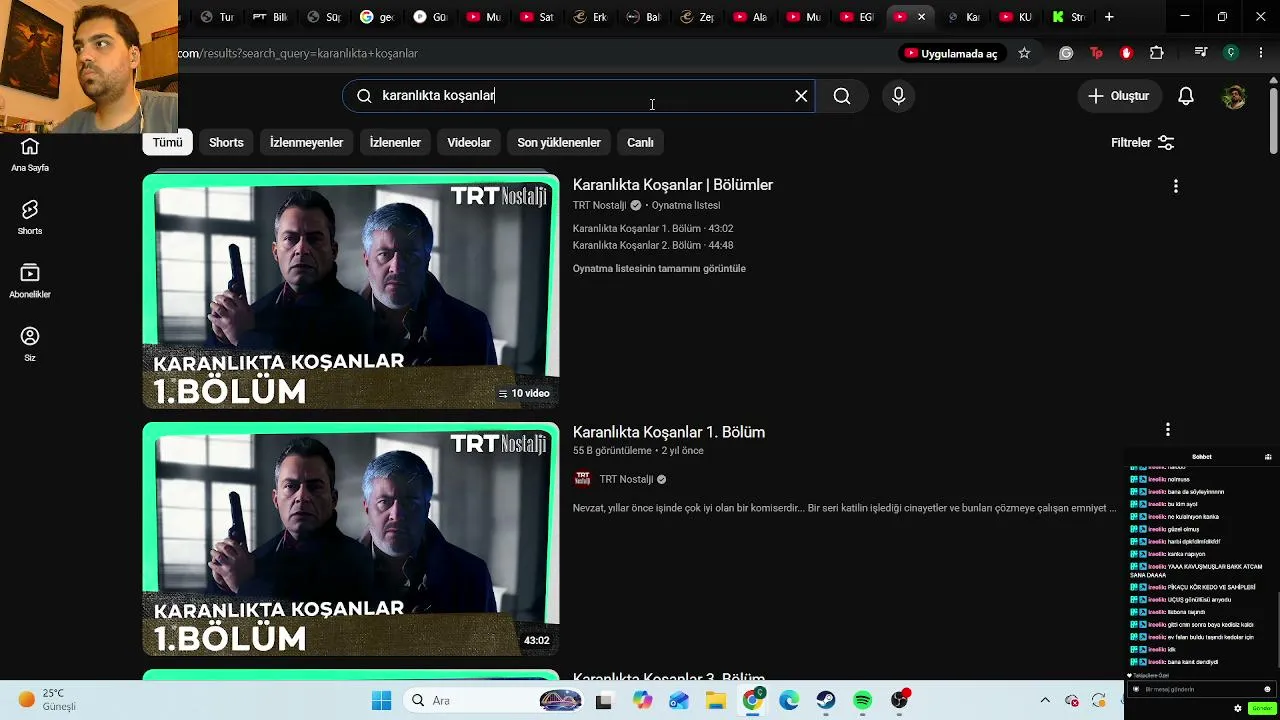Open Copilot from the taskbar

point(641,701)
